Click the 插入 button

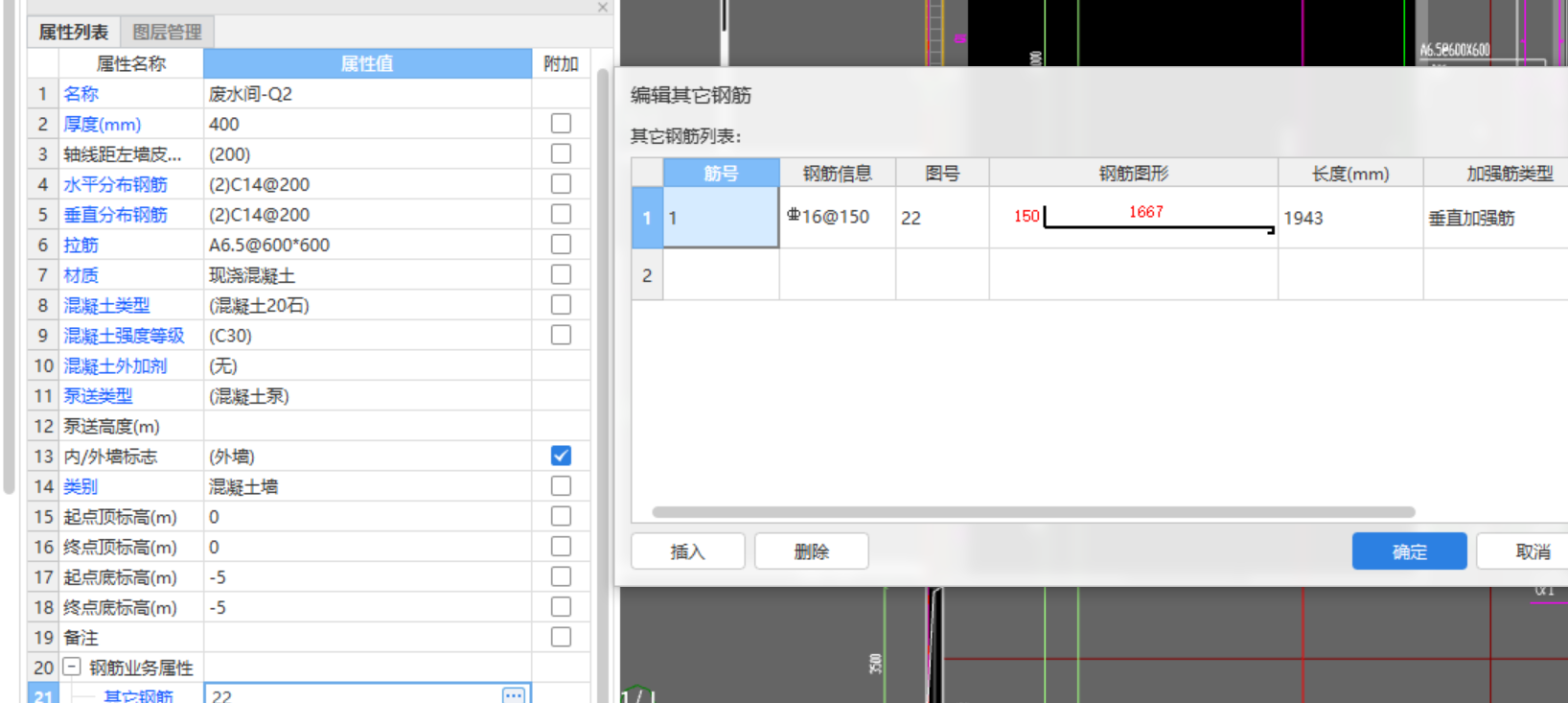tap(687, 551)
